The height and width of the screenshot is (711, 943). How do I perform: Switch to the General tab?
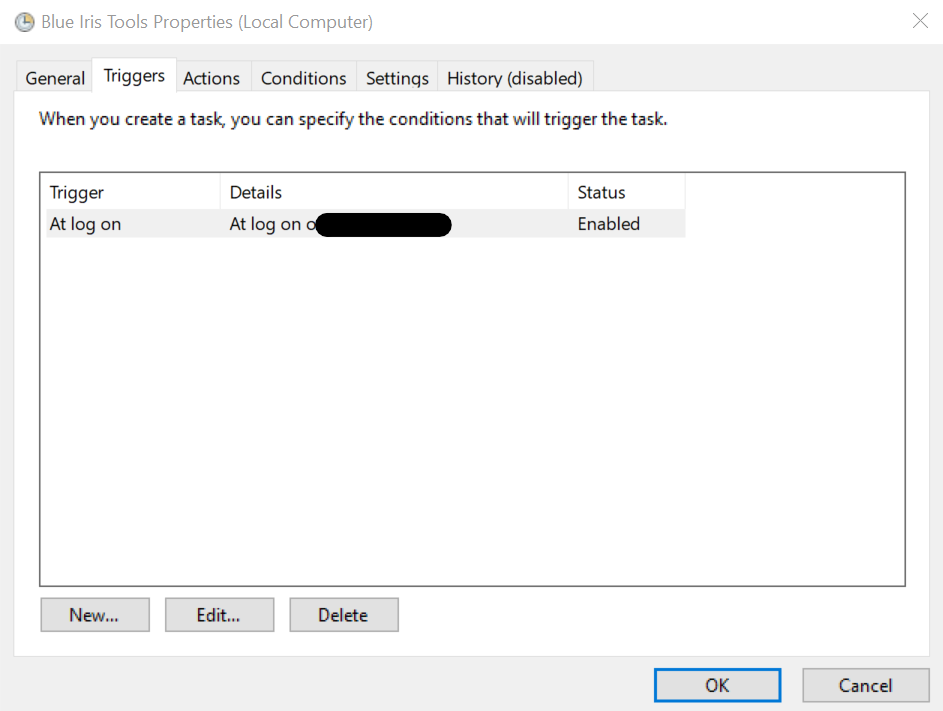[x=55, y=78]
